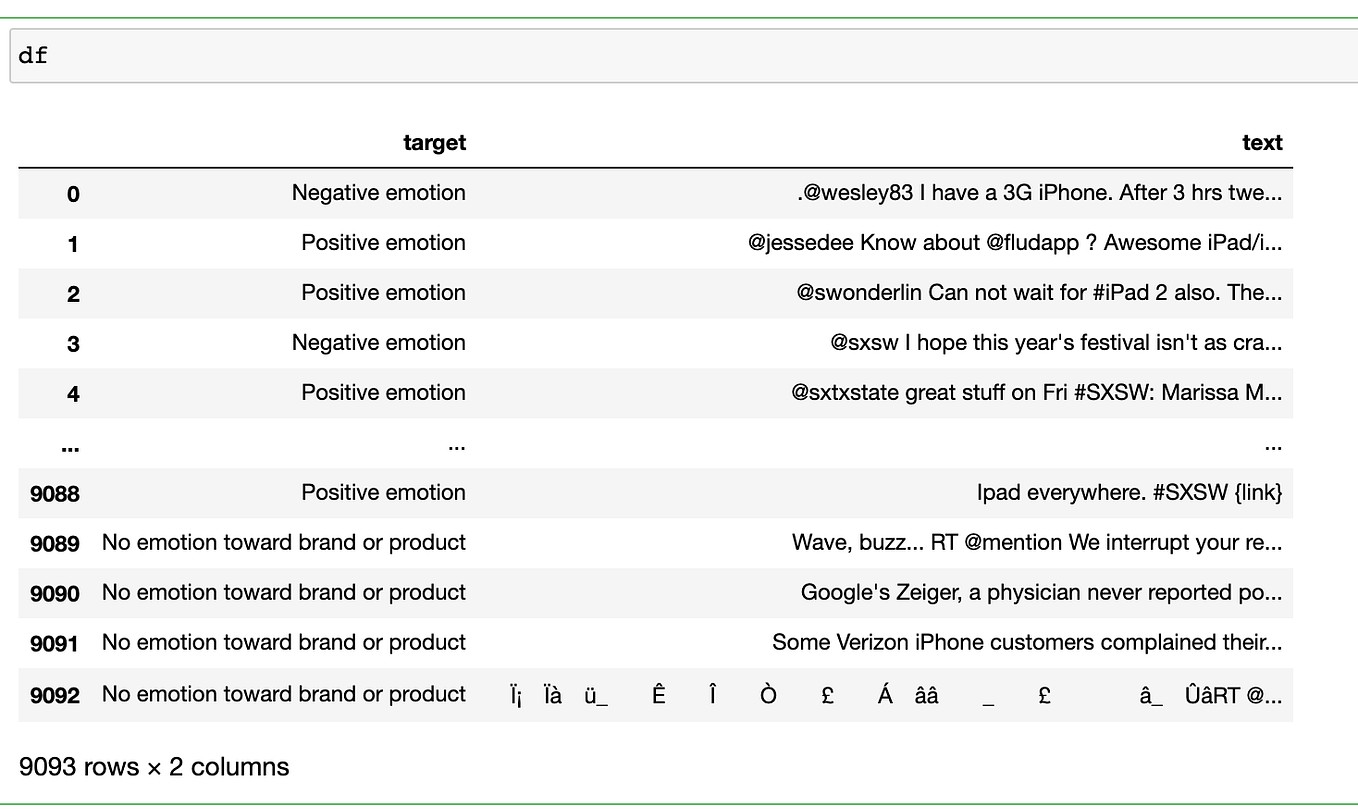1358x809 pixels.
Task: Select row index 4
Action: point(73,394)
